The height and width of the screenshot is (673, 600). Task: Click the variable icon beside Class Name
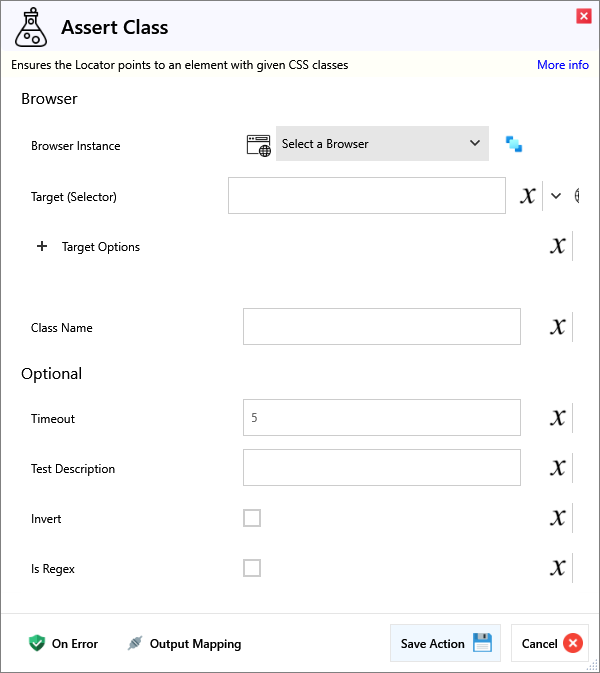click(x=558, y=327)
